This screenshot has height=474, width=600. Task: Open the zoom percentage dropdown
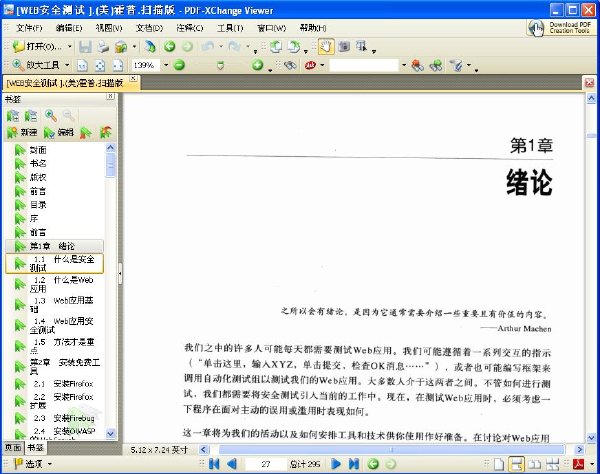(x=166, y=65)
